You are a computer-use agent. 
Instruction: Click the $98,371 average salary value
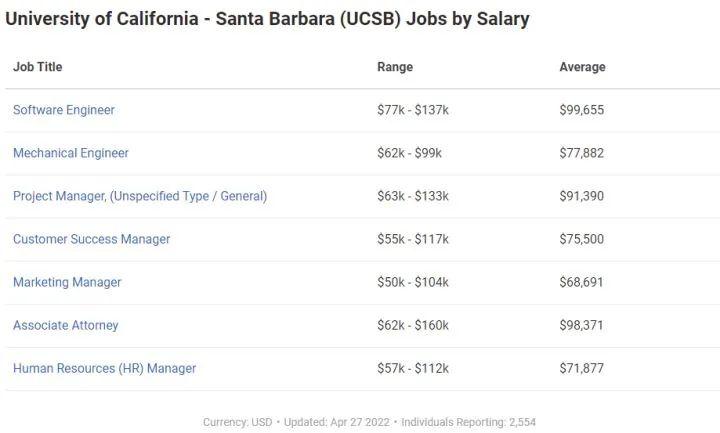click(x=582, y=325)
